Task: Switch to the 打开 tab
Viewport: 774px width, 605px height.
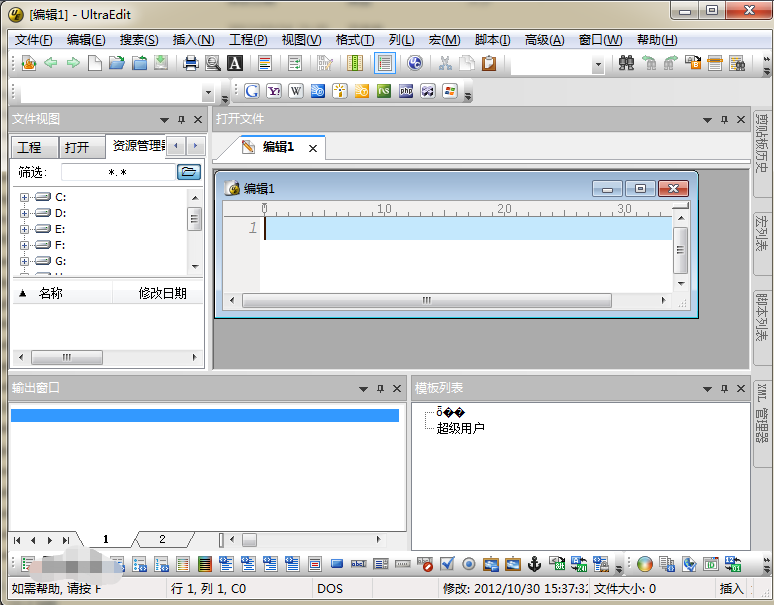Action: [81, 147]
